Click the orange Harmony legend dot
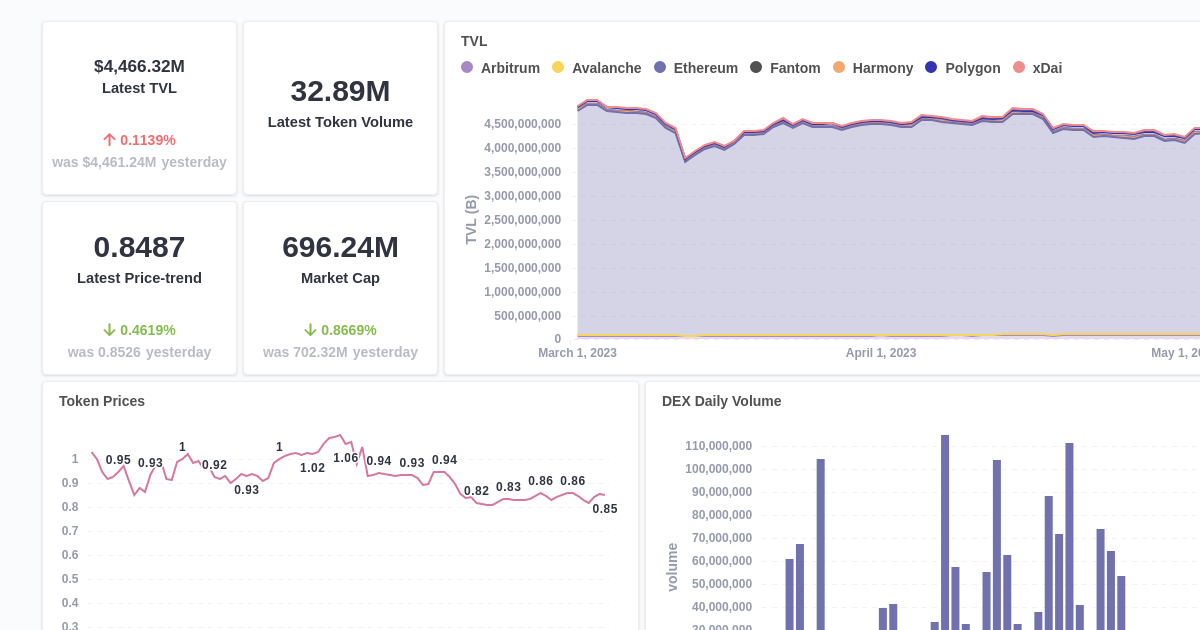The width and height of the screenshot is (1200, 630). [x=840, y=68]
